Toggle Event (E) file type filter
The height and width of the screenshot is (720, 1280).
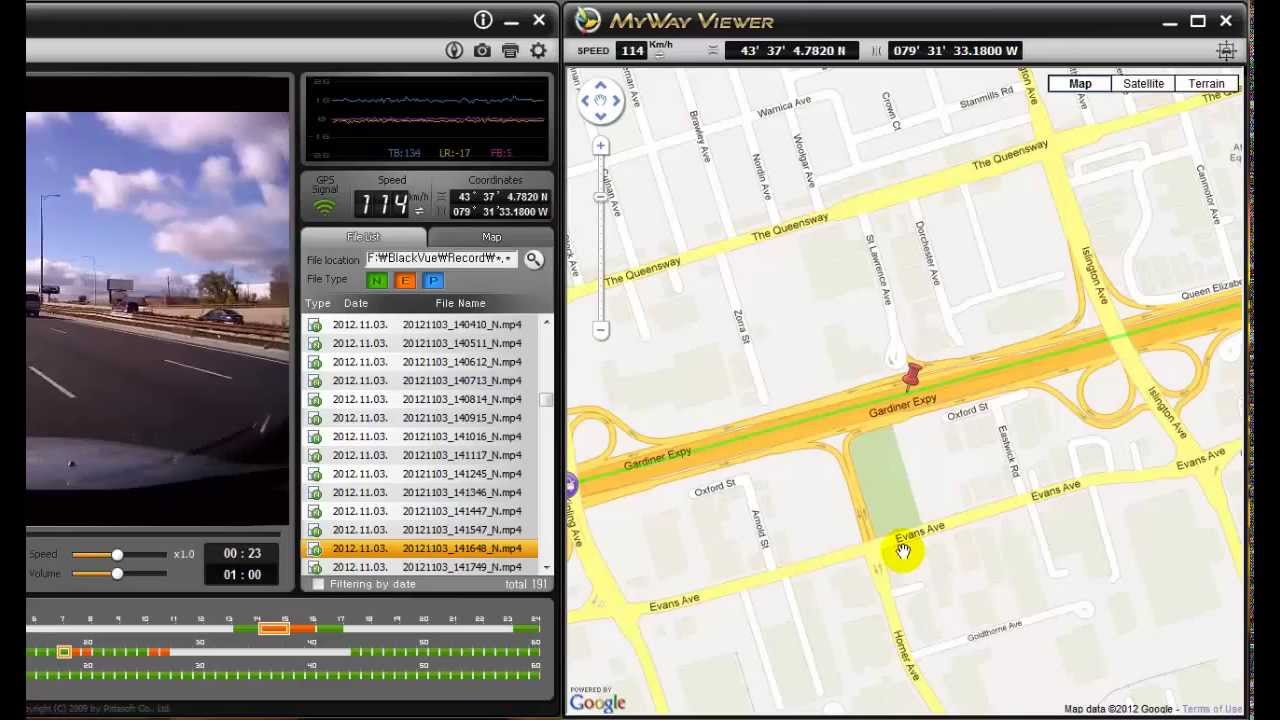pyautogui.click(x=405, y=281)
